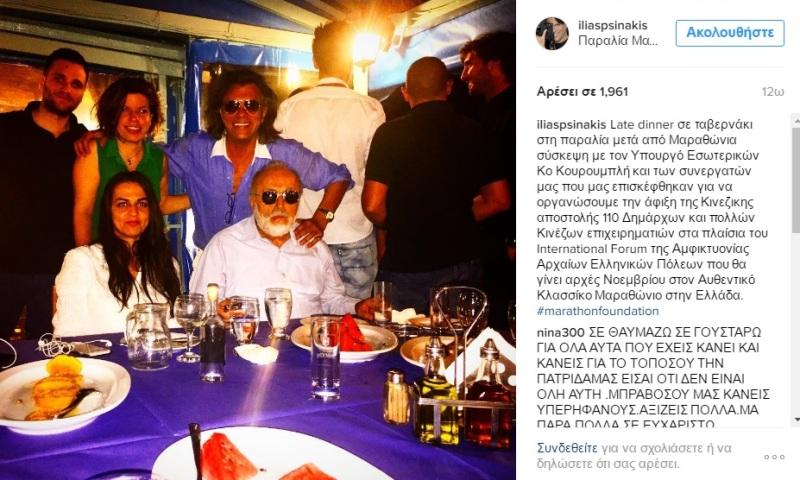This screenshot has height=480, width=800.
Task: Click the scrollbar track below the thumb
Action: point(796,324)
